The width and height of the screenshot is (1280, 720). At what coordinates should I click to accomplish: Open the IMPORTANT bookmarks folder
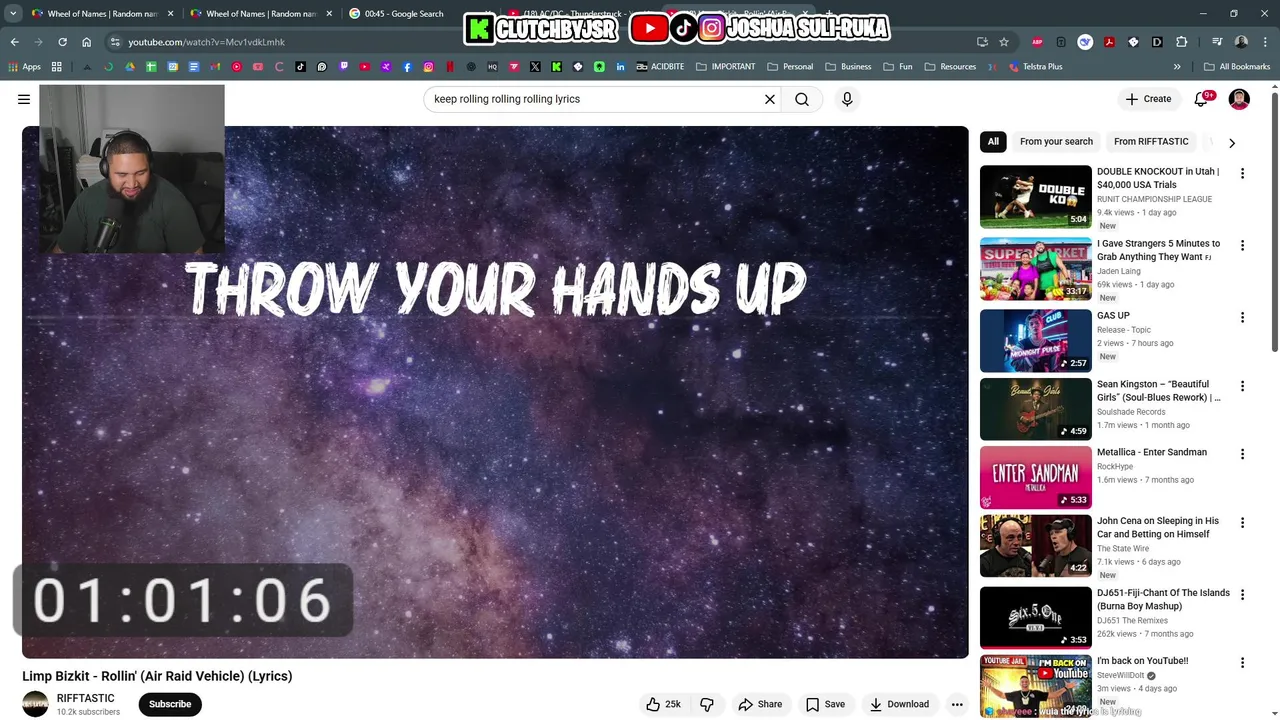(725, 67)
